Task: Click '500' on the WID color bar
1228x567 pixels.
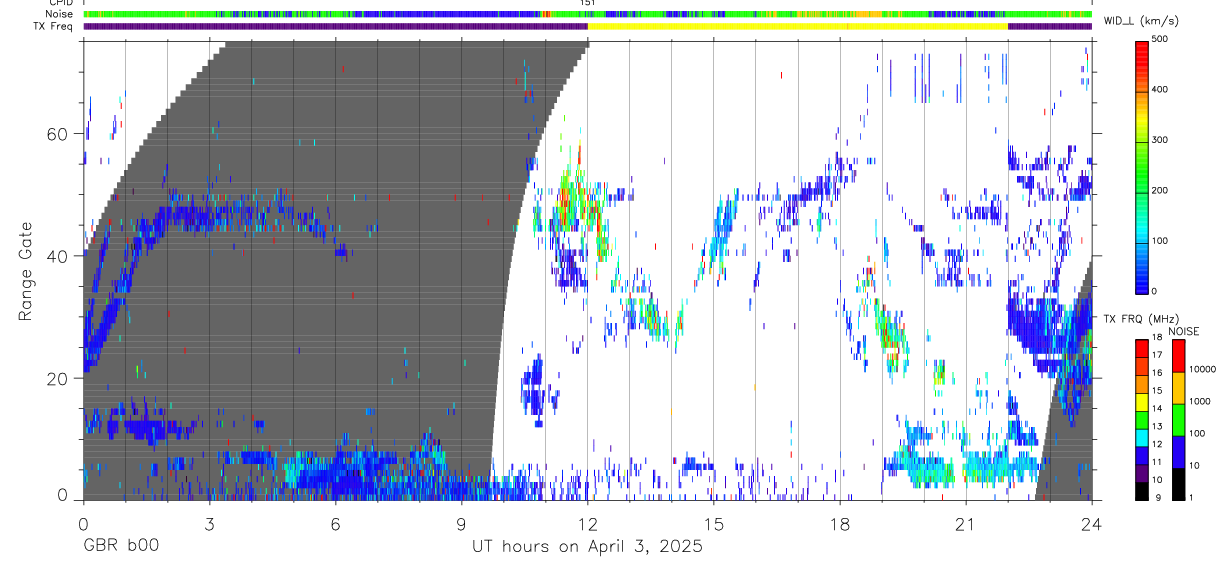Action: [x=1160, y=39]
